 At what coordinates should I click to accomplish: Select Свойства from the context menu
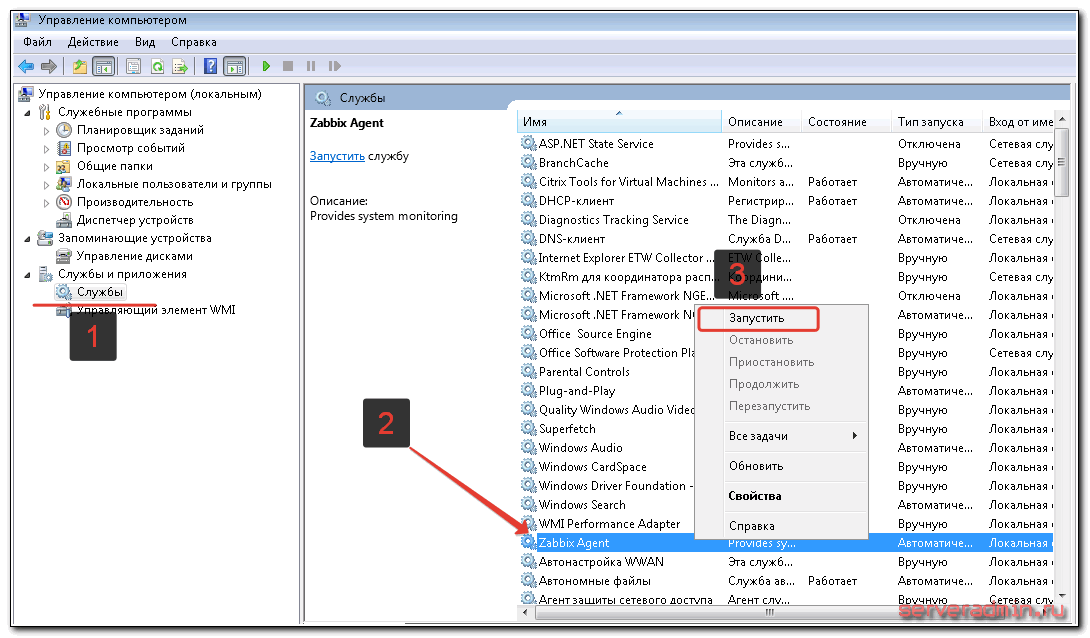coord(755,496)
